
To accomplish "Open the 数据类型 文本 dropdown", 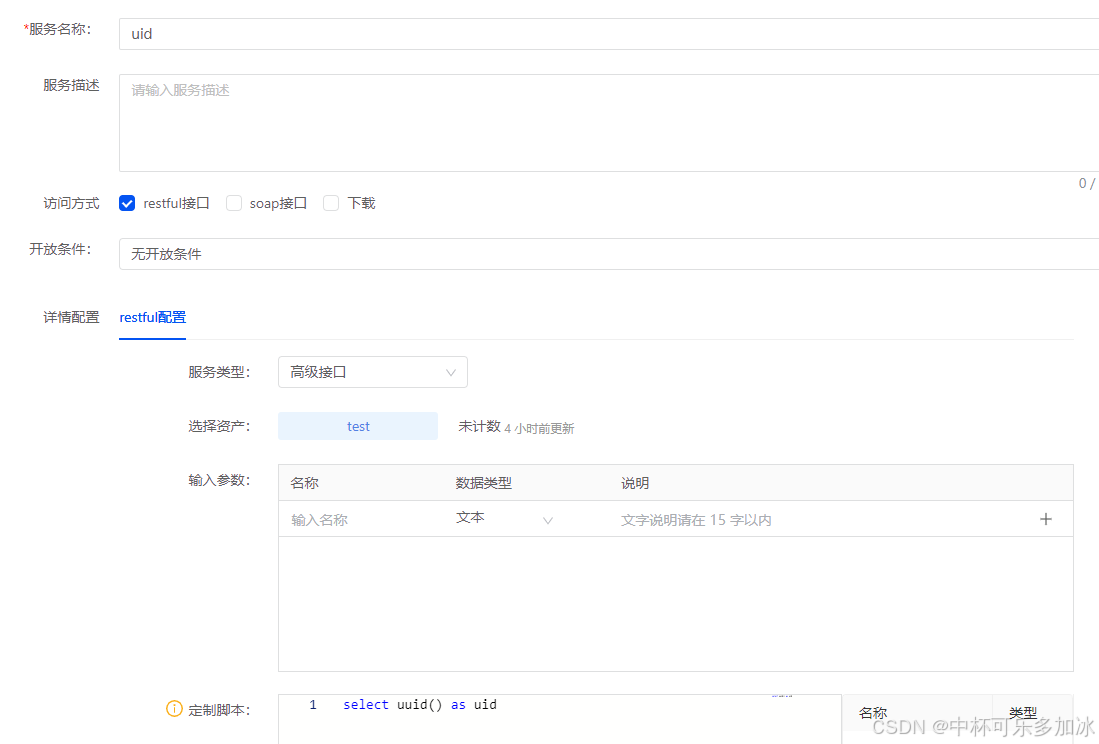I will (504, 519).
